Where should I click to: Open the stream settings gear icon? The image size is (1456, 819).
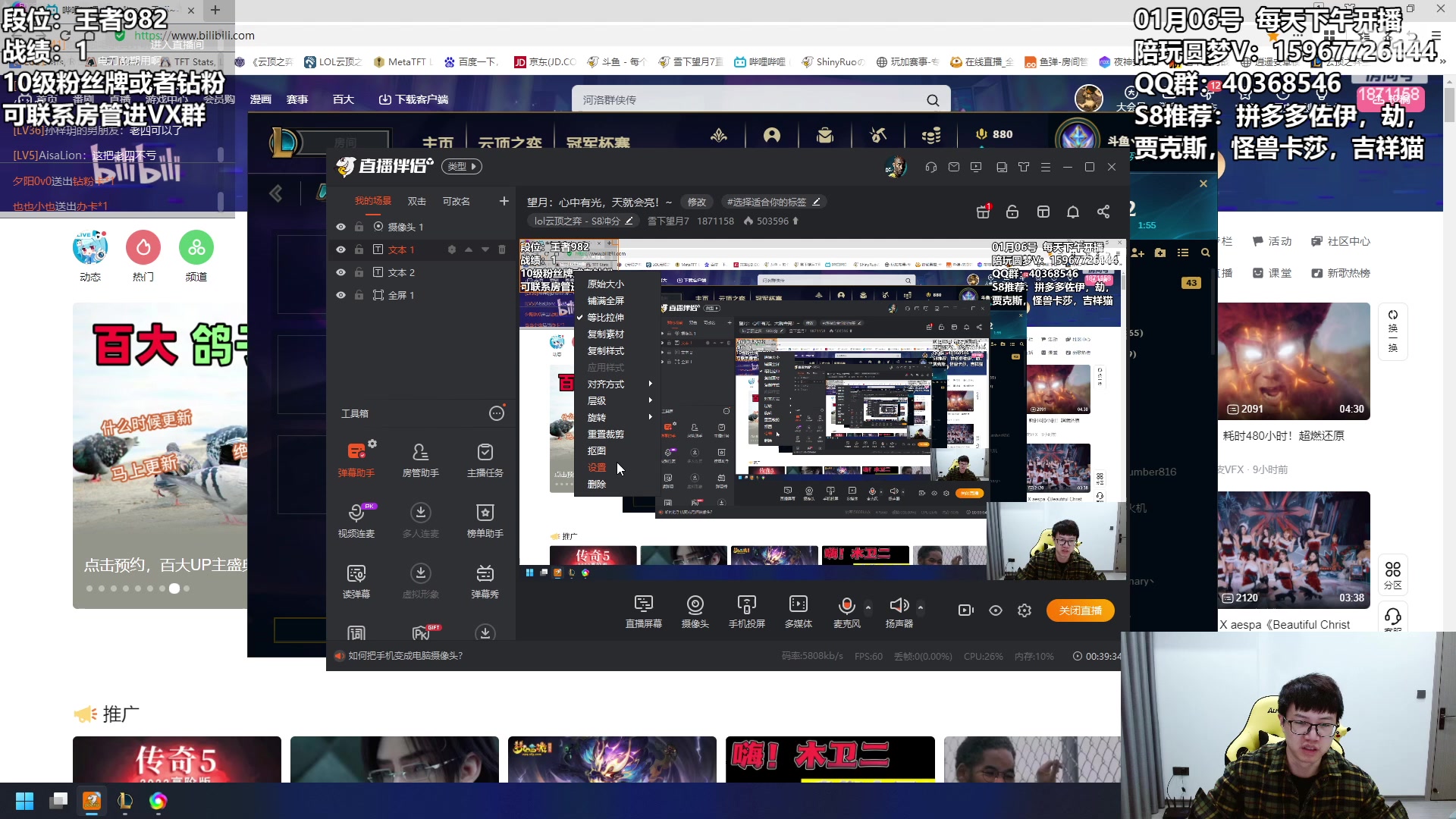[1025, 610]
